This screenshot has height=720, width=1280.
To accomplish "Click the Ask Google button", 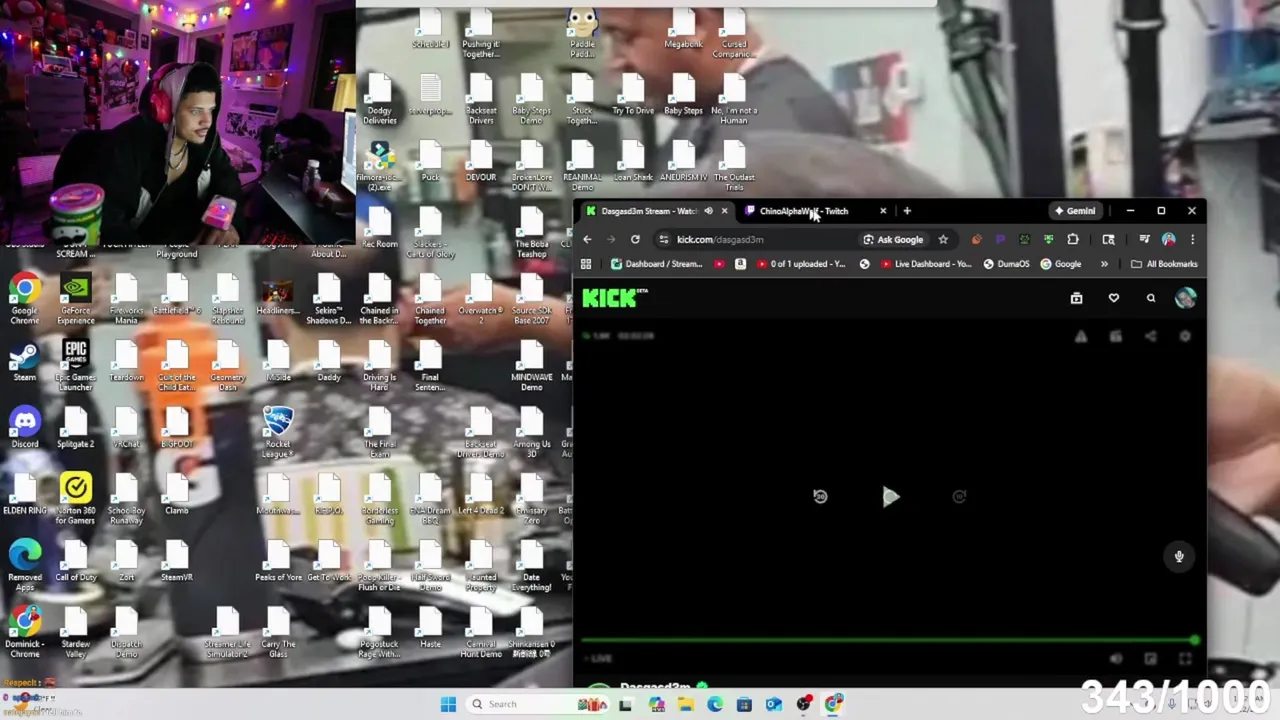I will [893, 240].
